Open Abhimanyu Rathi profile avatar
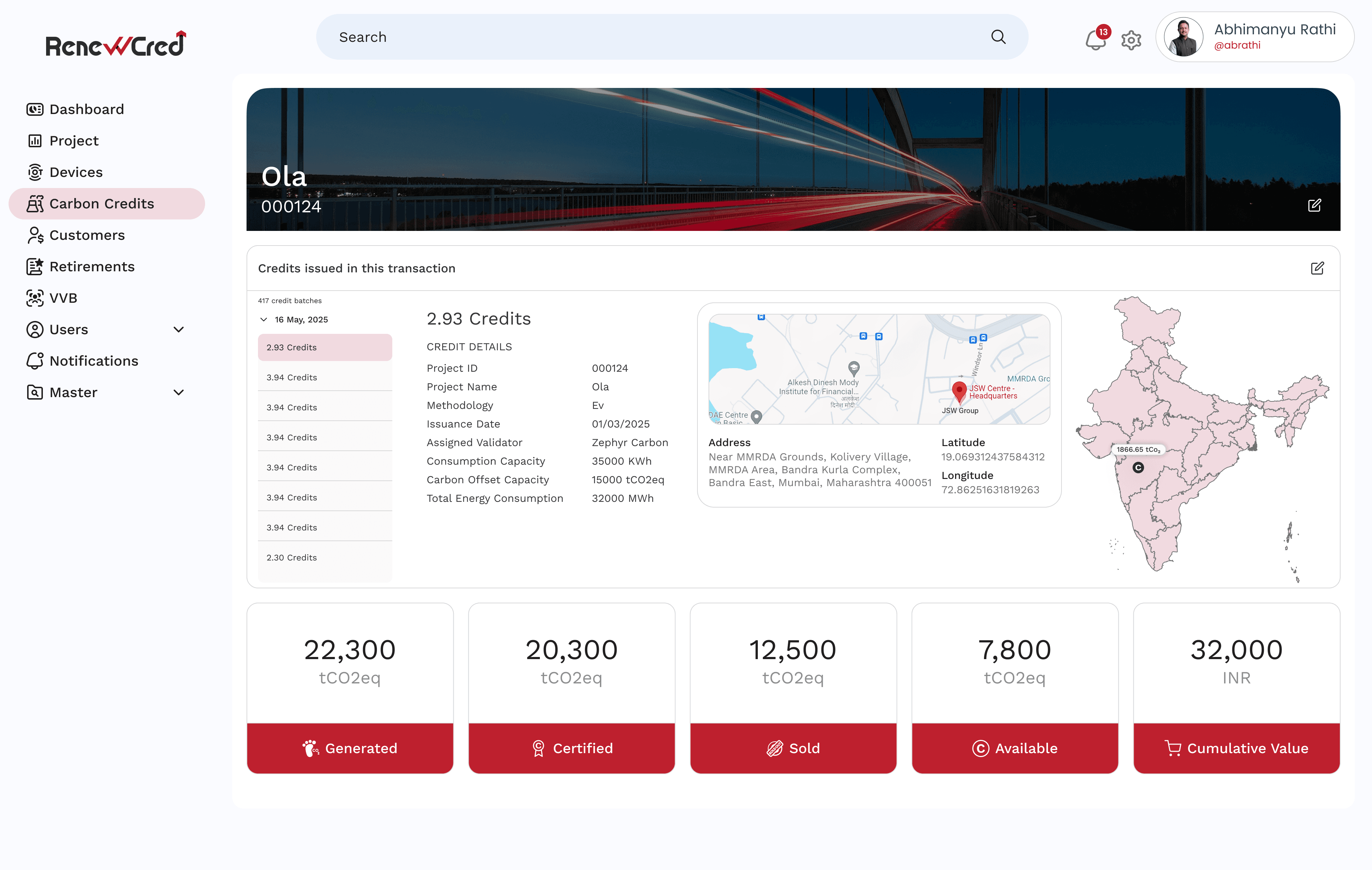 (x=1183, y=37)
